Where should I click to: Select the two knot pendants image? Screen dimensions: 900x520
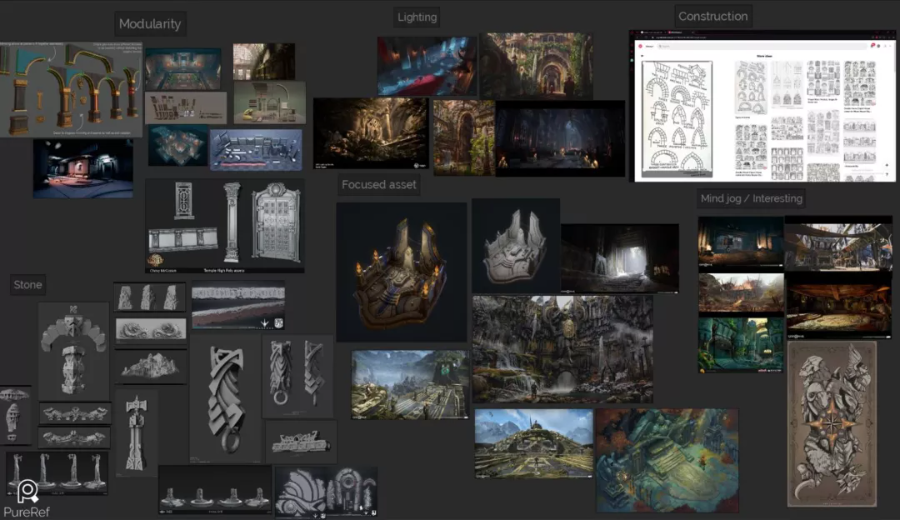[297, 377]
